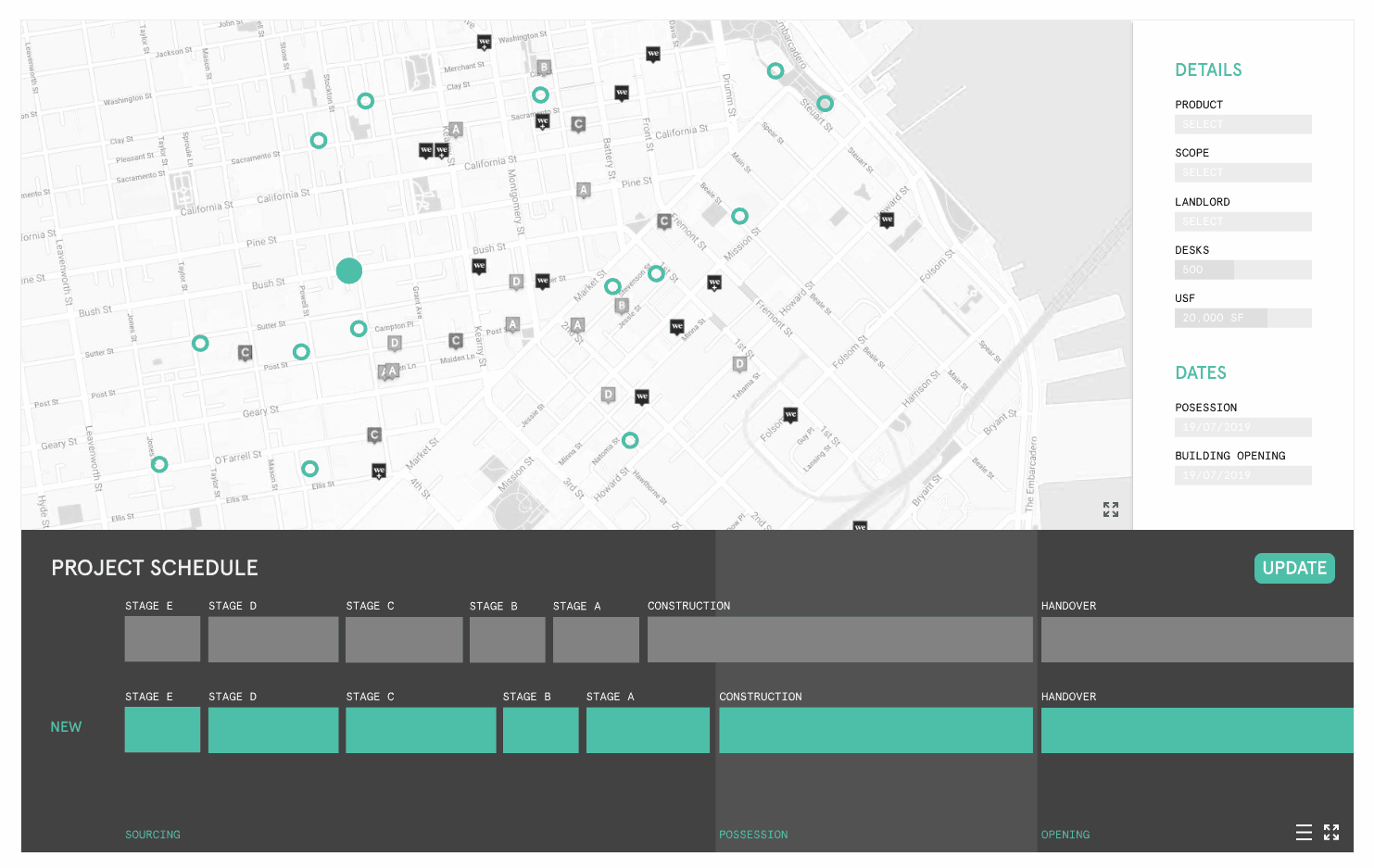Click the Stage B marker near Merchant St
Image resolution: width=1374 pixels, height=868 pixels.
(543, 67)
